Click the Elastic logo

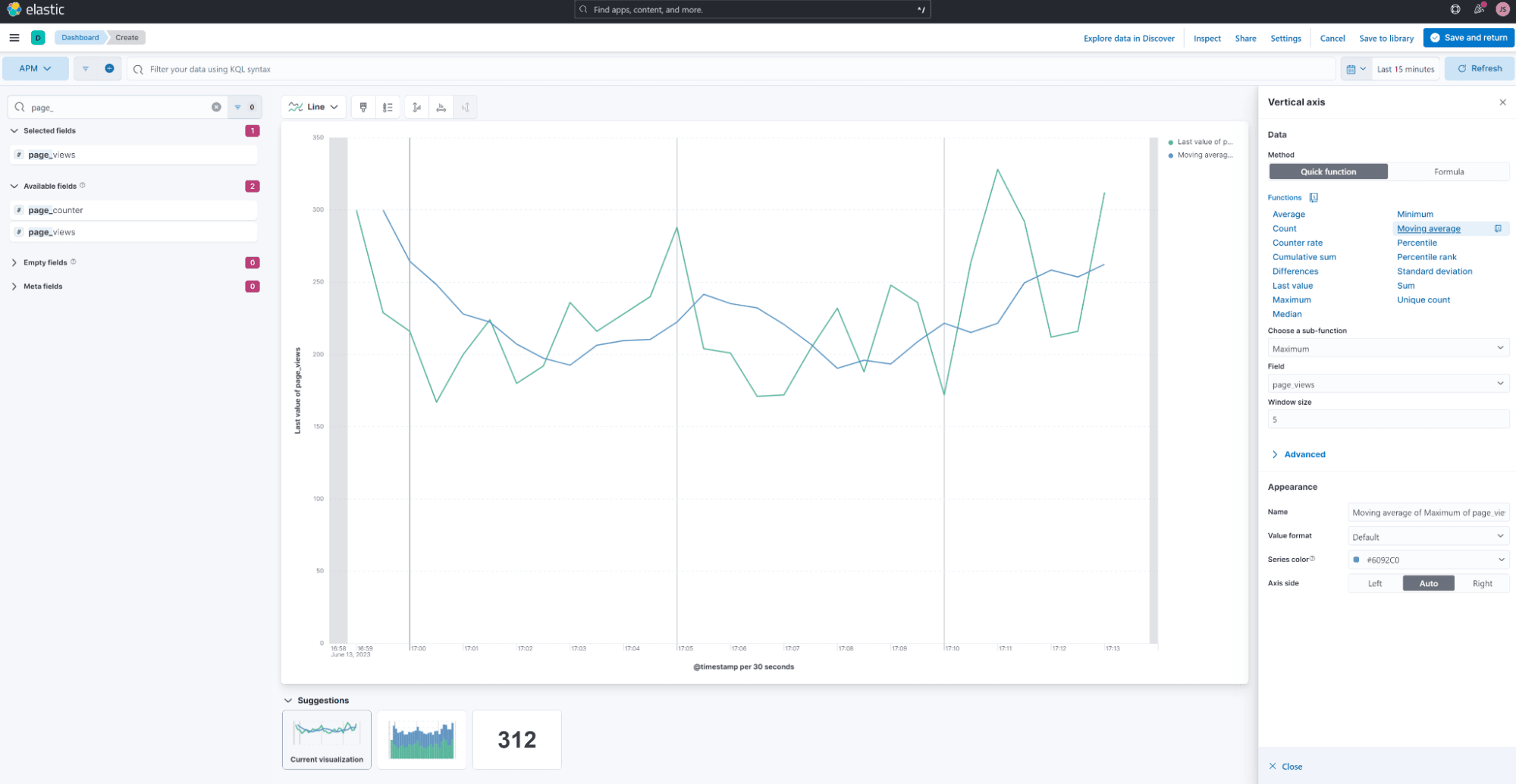click(x=36, y=9)
